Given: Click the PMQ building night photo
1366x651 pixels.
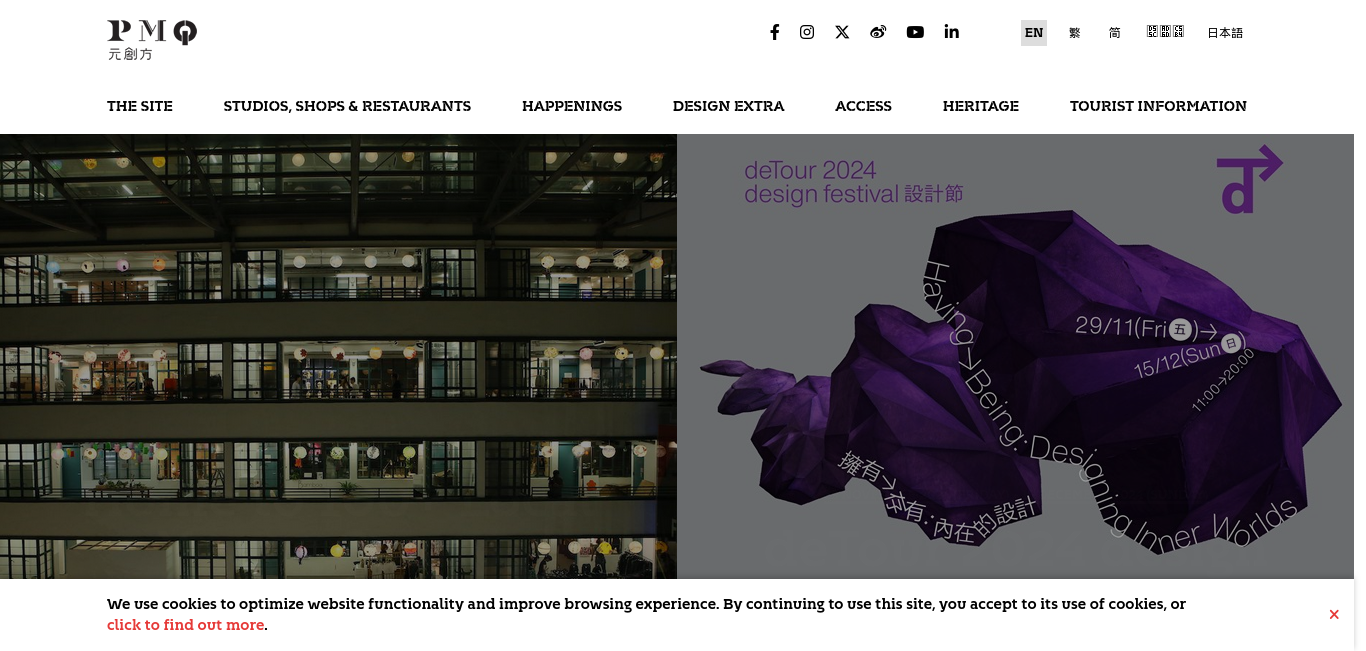Looking at the screenshot, I should pyautogui.click(x=338, y=356).
